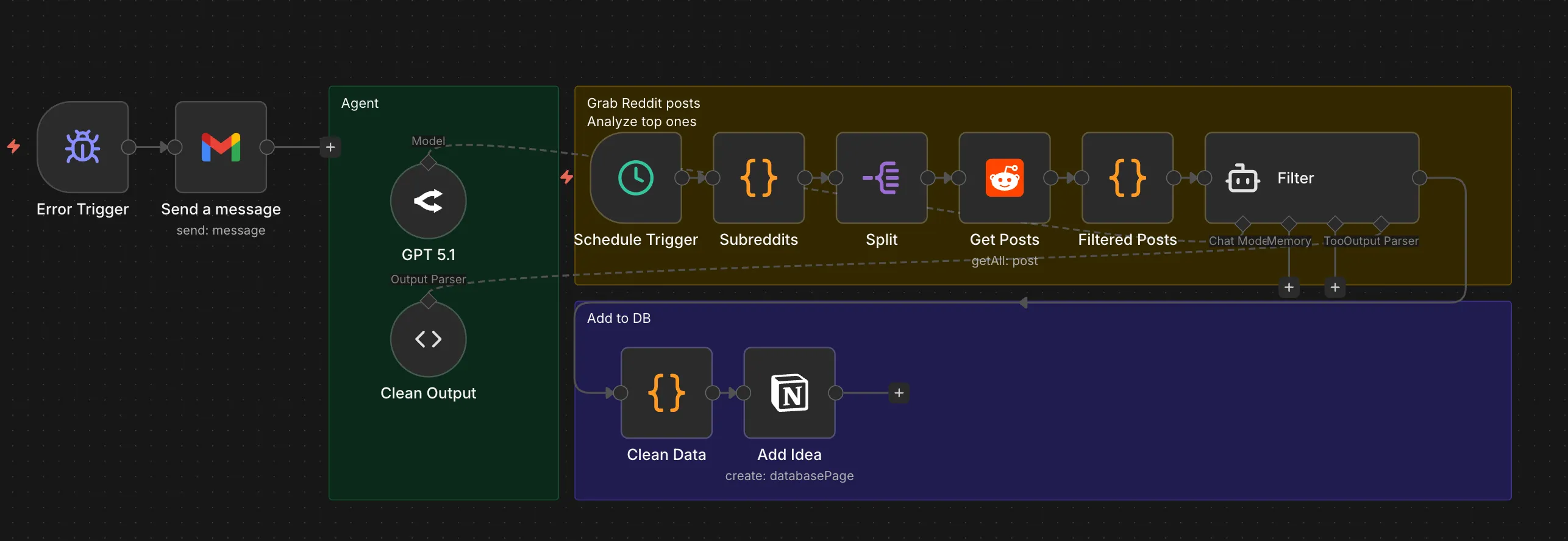Click Chat Model diamond connector on Filter
Image resolution: width=1568 pixels, height=541 pixels.
[1242, 224]
